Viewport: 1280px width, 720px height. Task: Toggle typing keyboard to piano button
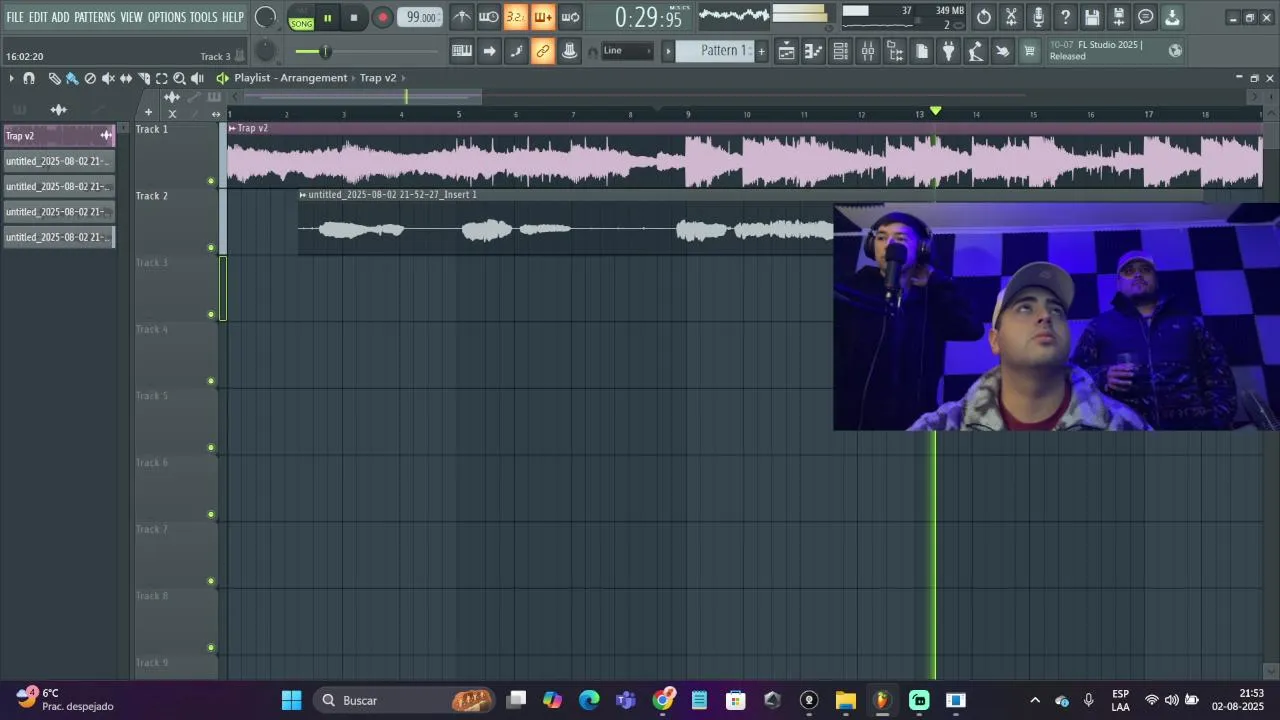(462, 51)
